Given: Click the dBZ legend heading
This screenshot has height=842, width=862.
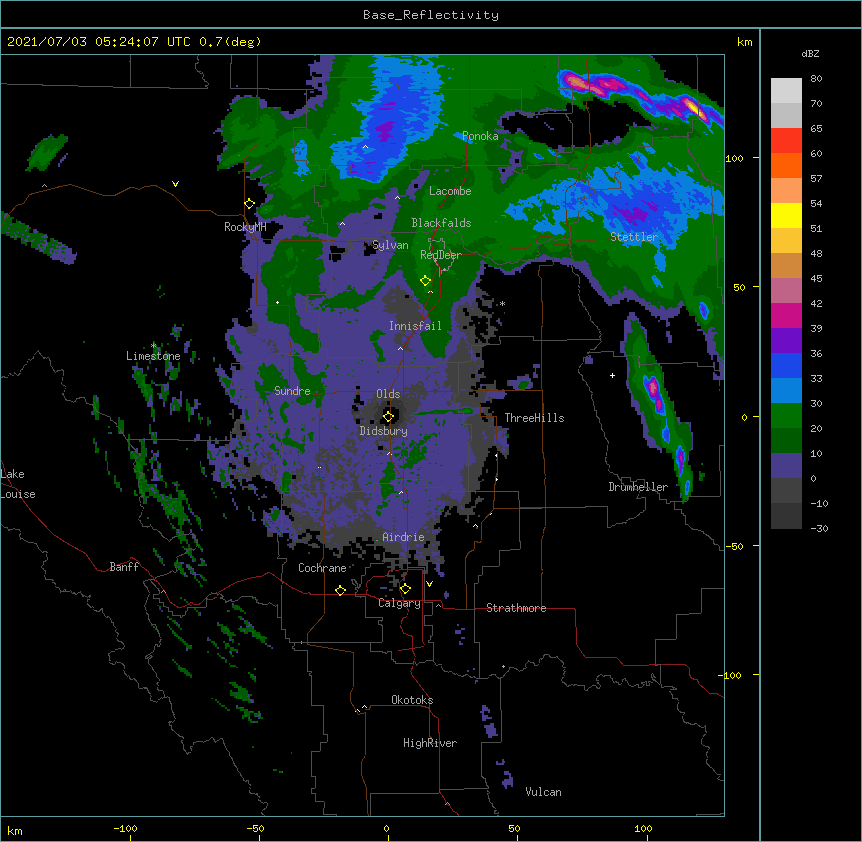Looking at the screenshot, I should tap(810, 53).
